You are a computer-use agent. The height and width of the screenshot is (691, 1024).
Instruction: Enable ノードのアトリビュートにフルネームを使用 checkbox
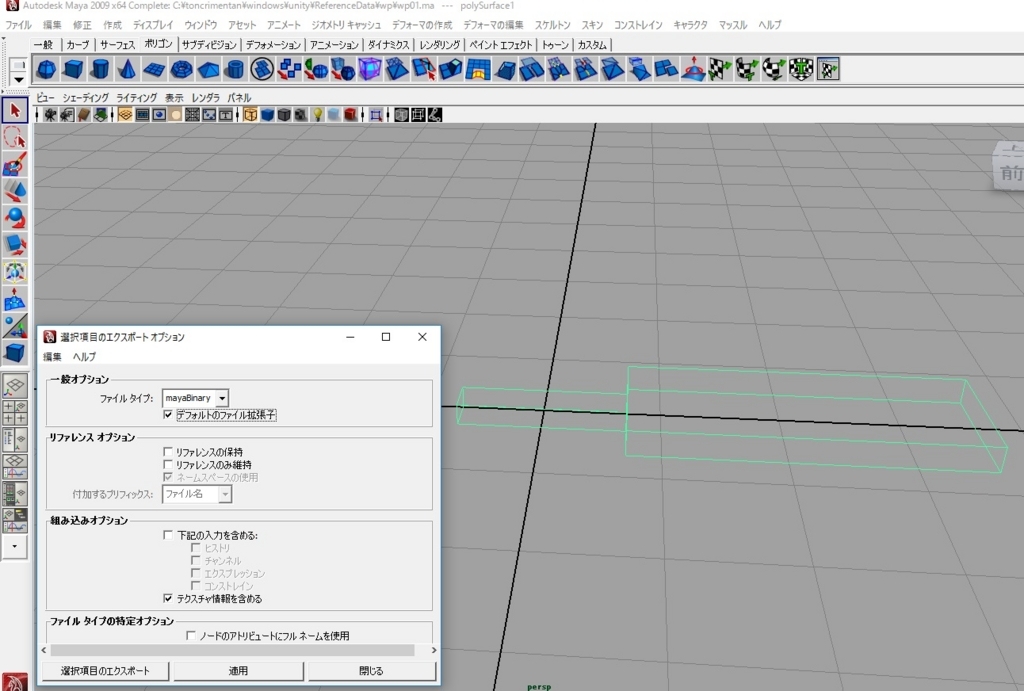point(191,635)
